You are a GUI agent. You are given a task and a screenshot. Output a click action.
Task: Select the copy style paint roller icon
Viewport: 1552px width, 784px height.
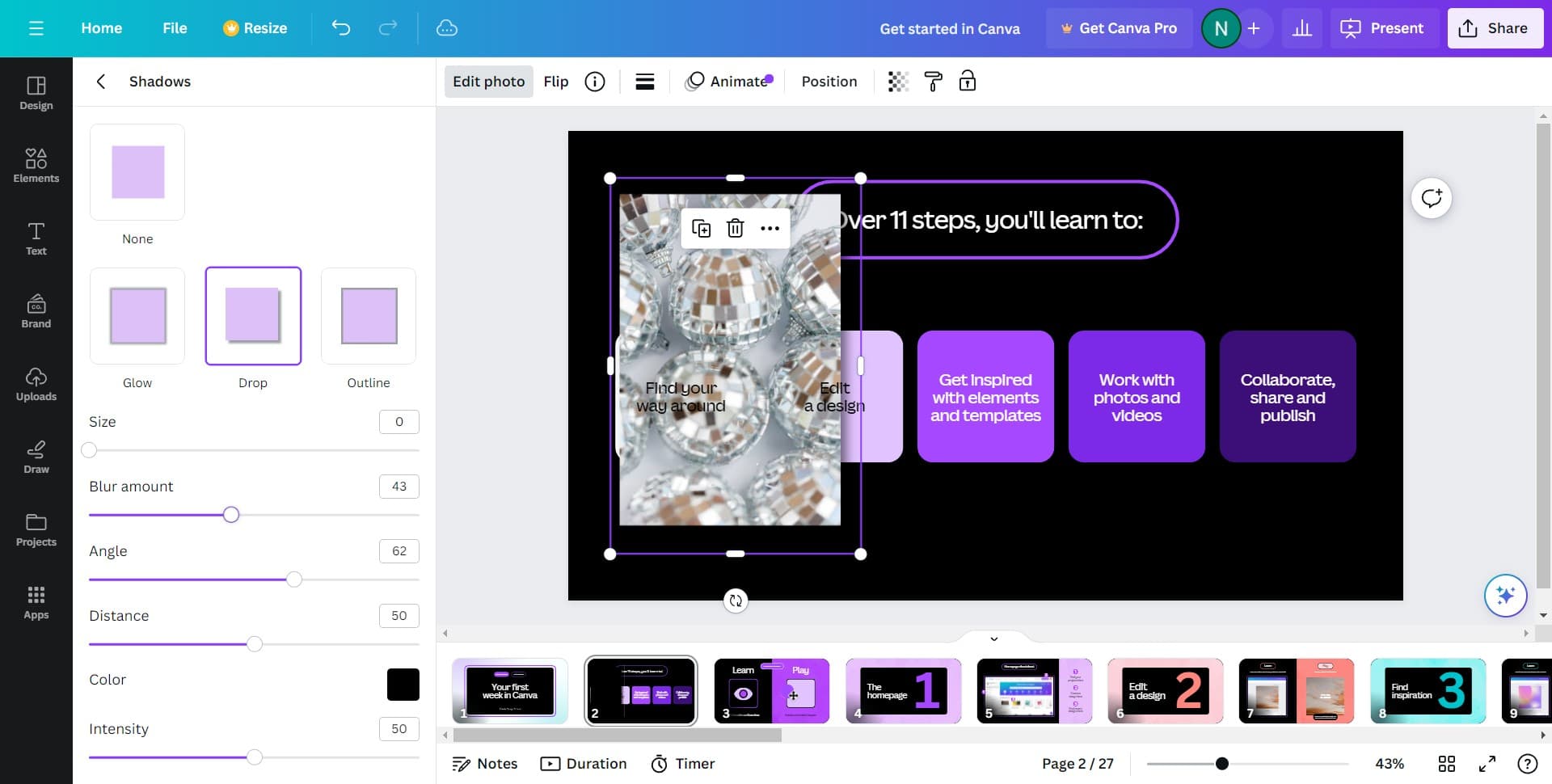933,82
